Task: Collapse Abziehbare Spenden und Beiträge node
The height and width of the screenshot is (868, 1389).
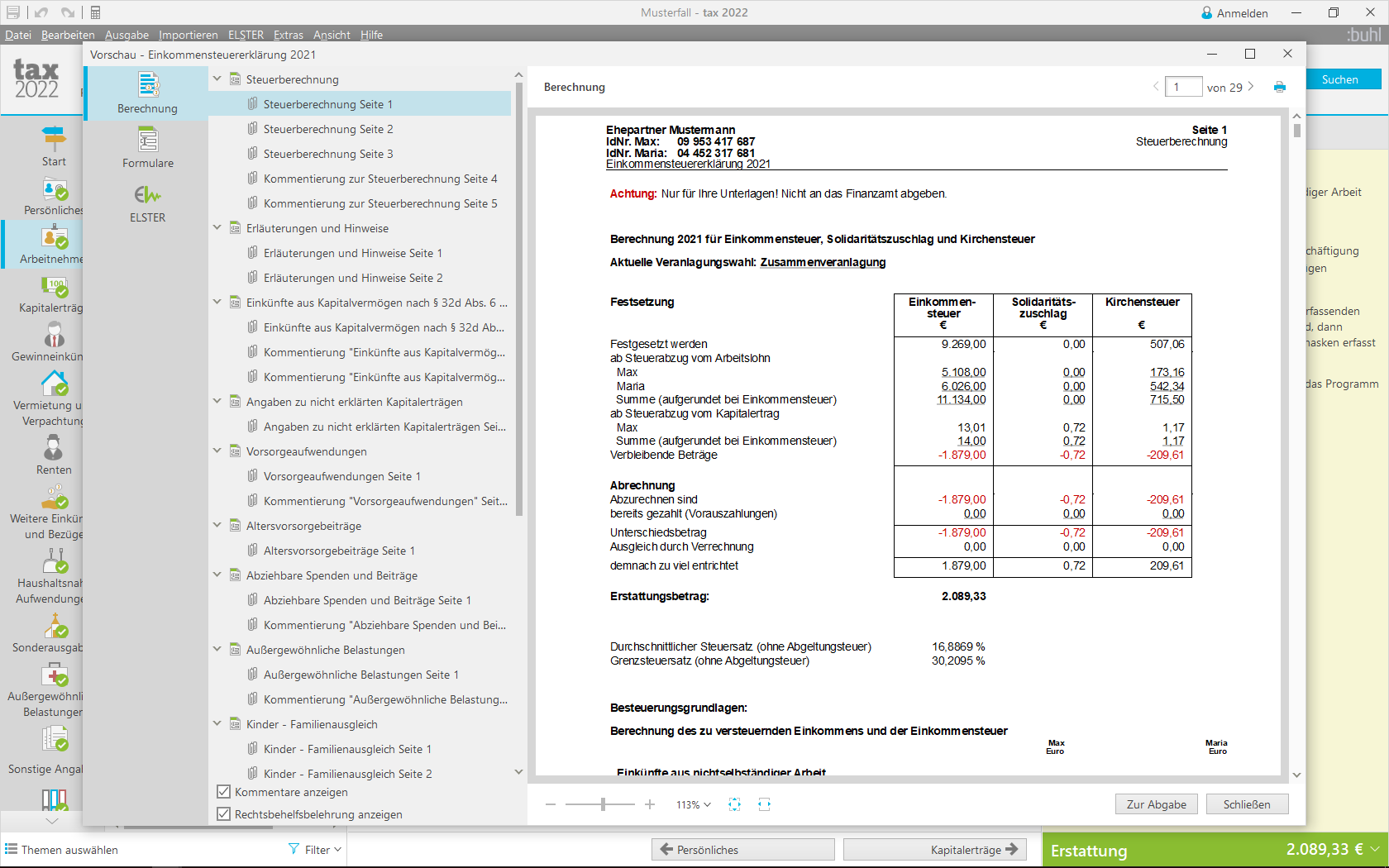Action: (217, 575)
